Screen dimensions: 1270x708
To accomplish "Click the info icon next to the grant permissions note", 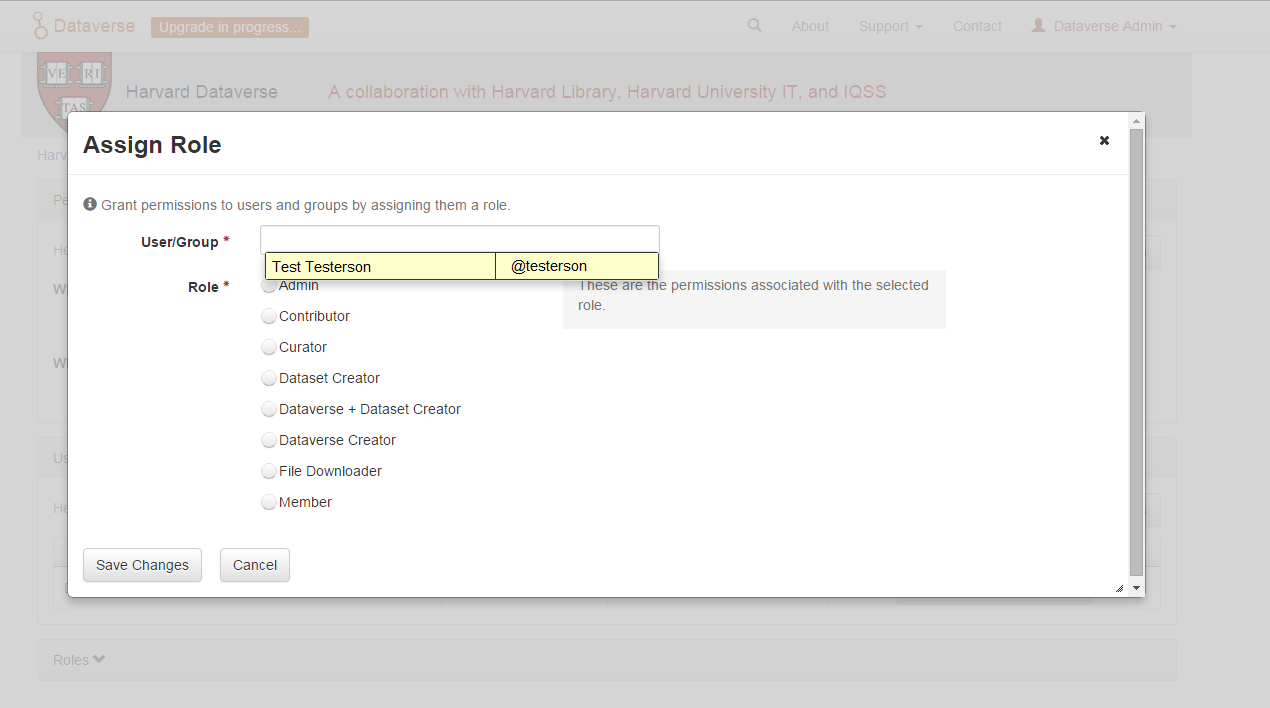I will point(89,203).
